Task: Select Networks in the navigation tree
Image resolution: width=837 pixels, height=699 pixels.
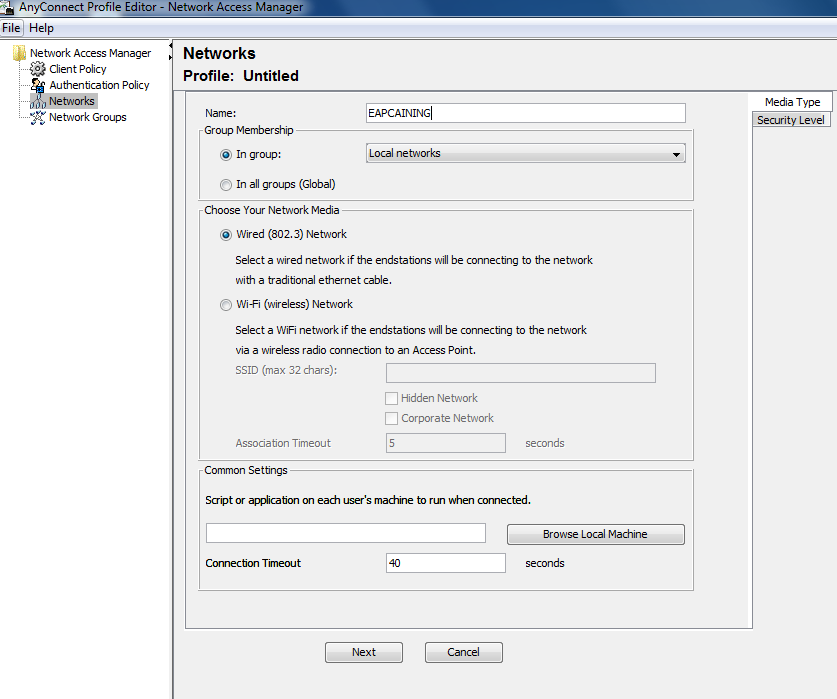Action: (x=72, y=101)
